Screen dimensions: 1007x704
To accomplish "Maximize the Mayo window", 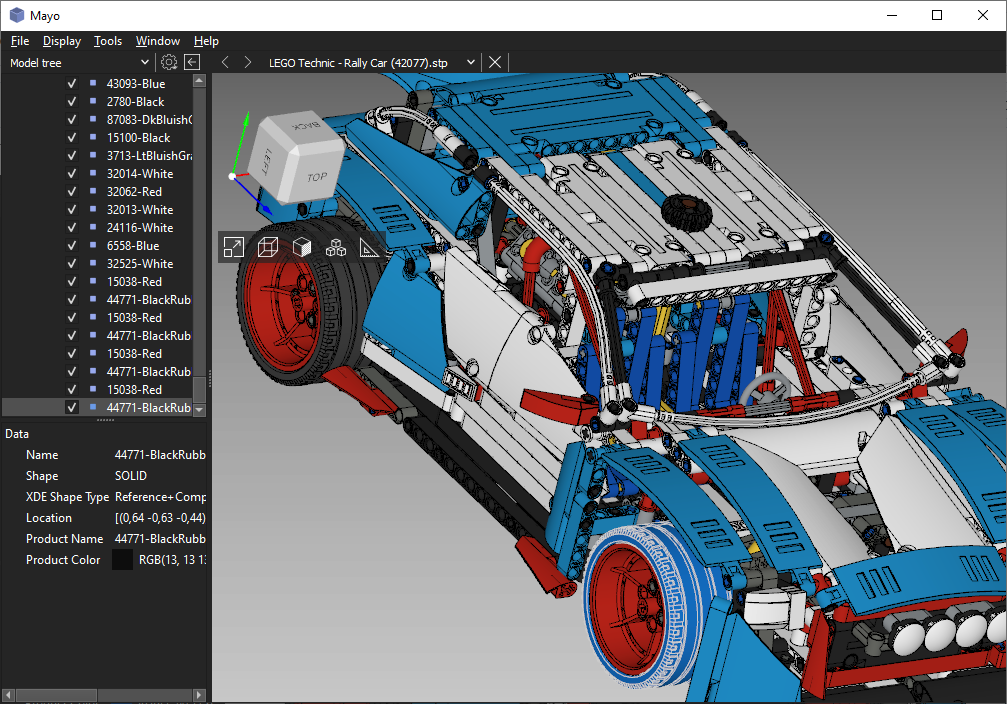I will (x=937, y=15).
